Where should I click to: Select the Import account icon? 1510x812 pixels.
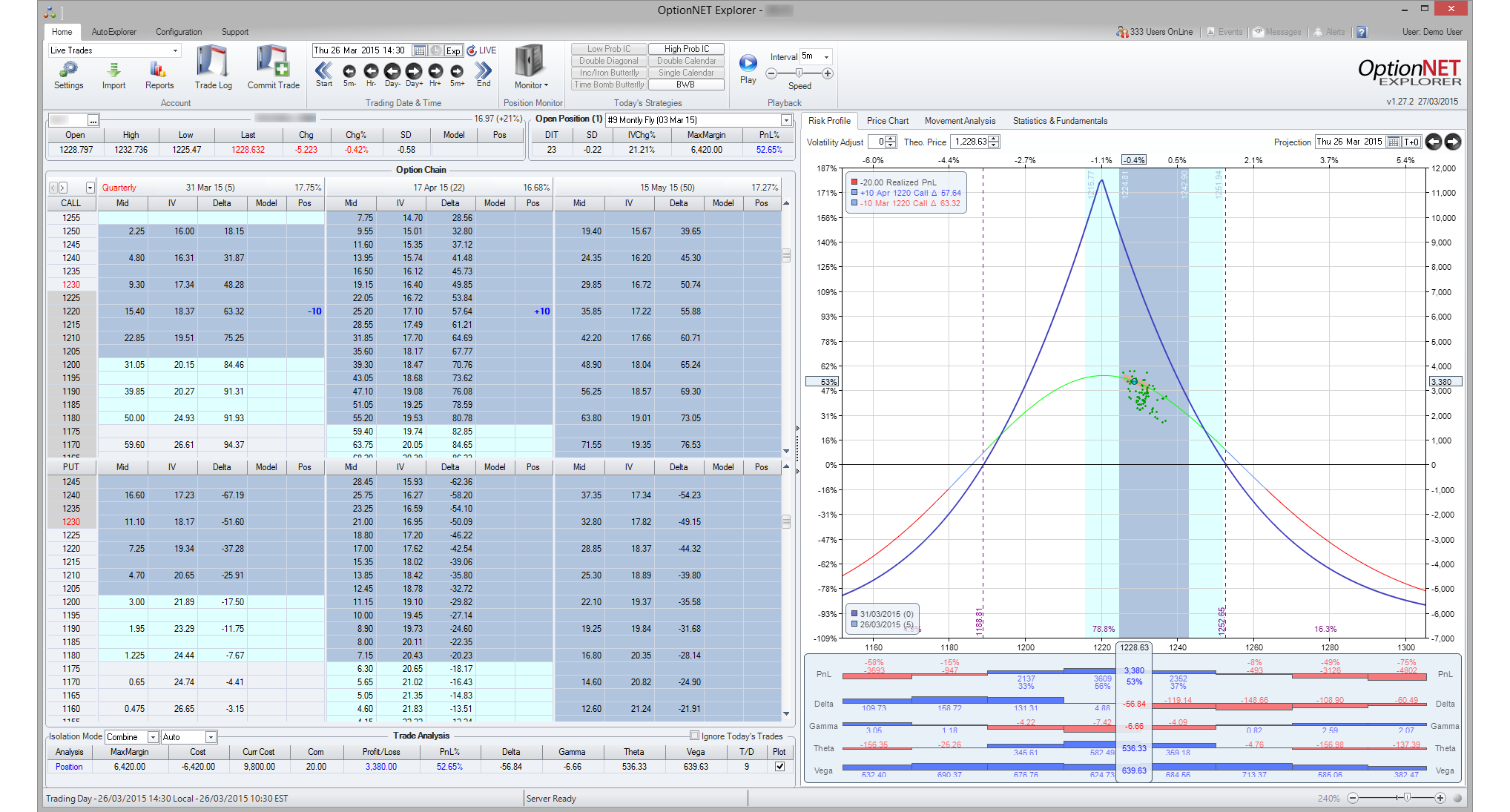[x=113, y=72]
